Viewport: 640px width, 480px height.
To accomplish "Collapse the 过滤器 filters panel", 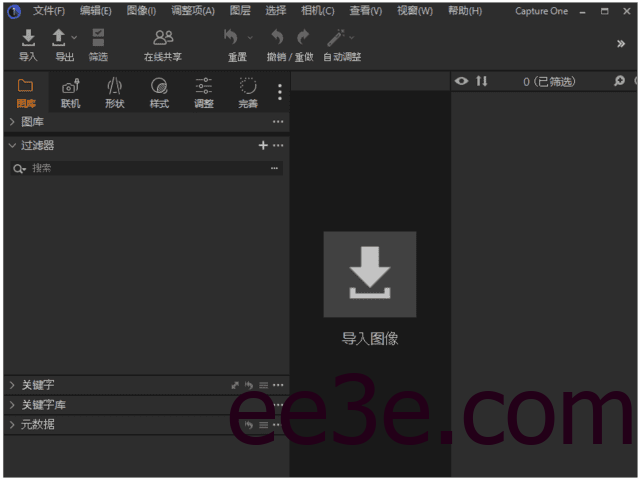I will pyautogui.click(x=12, y=145).
